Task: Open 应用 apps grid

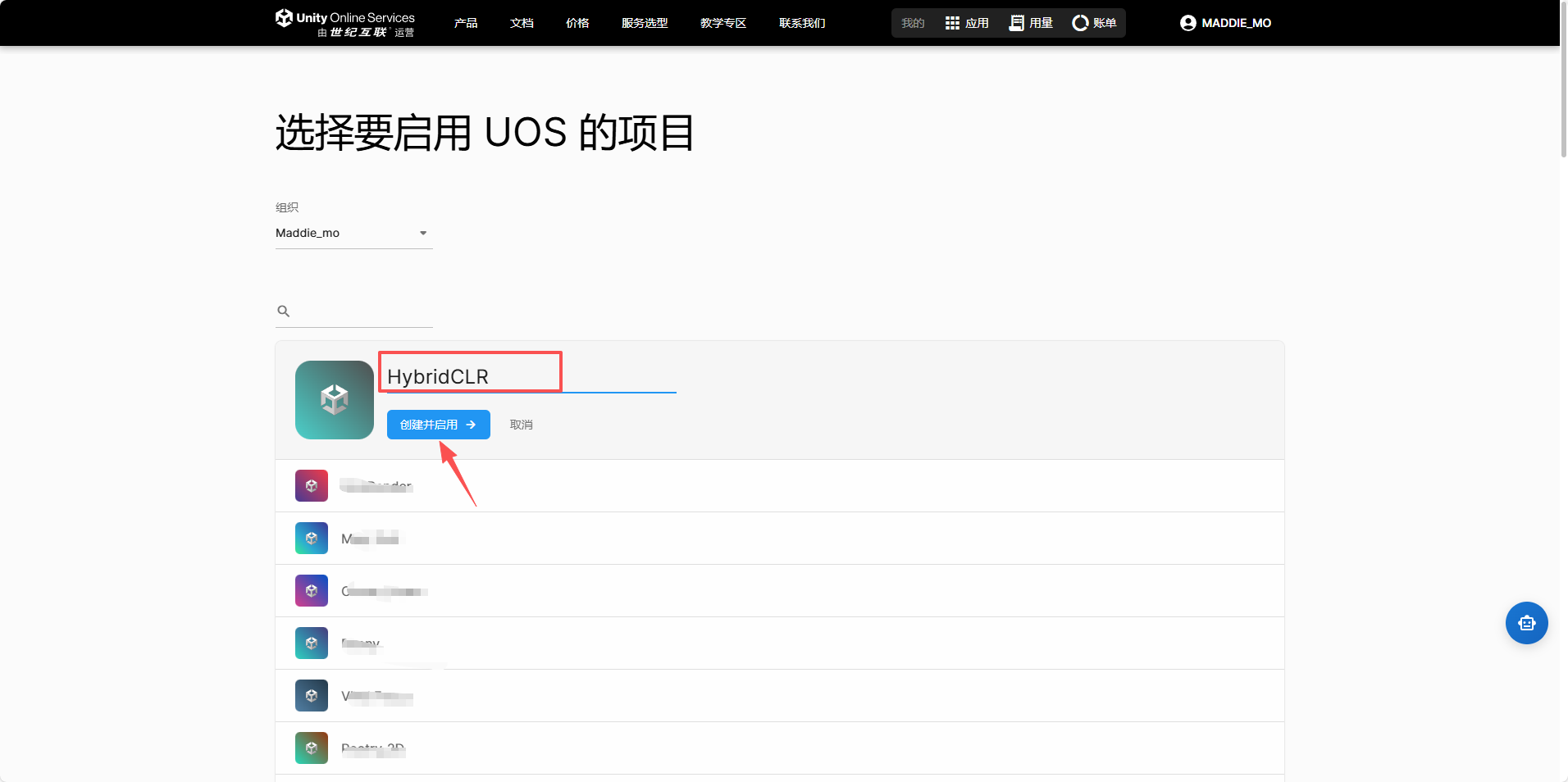Action: tap(967, 23)
